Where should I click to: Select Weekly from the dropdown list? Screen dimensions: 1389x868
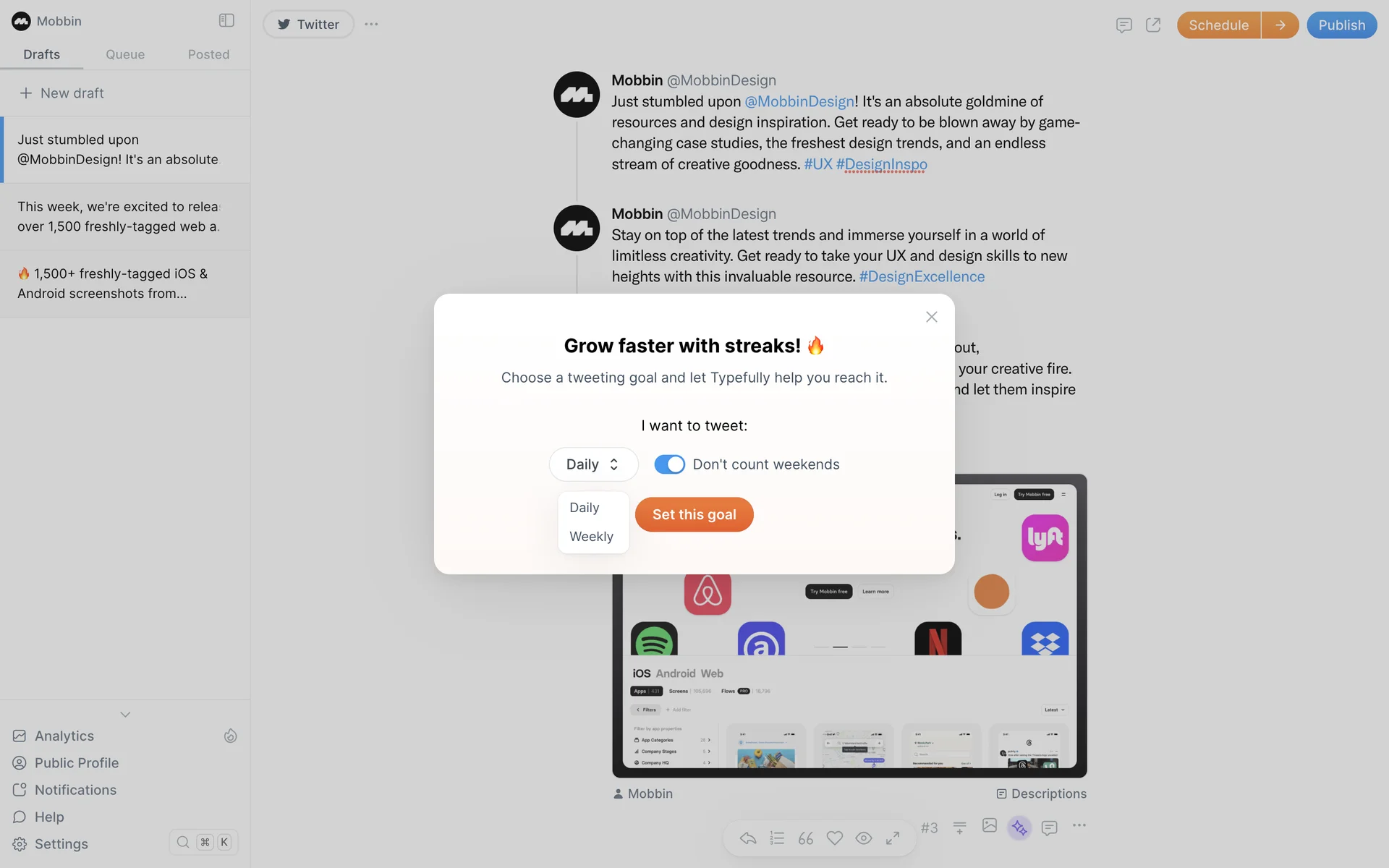591,537
